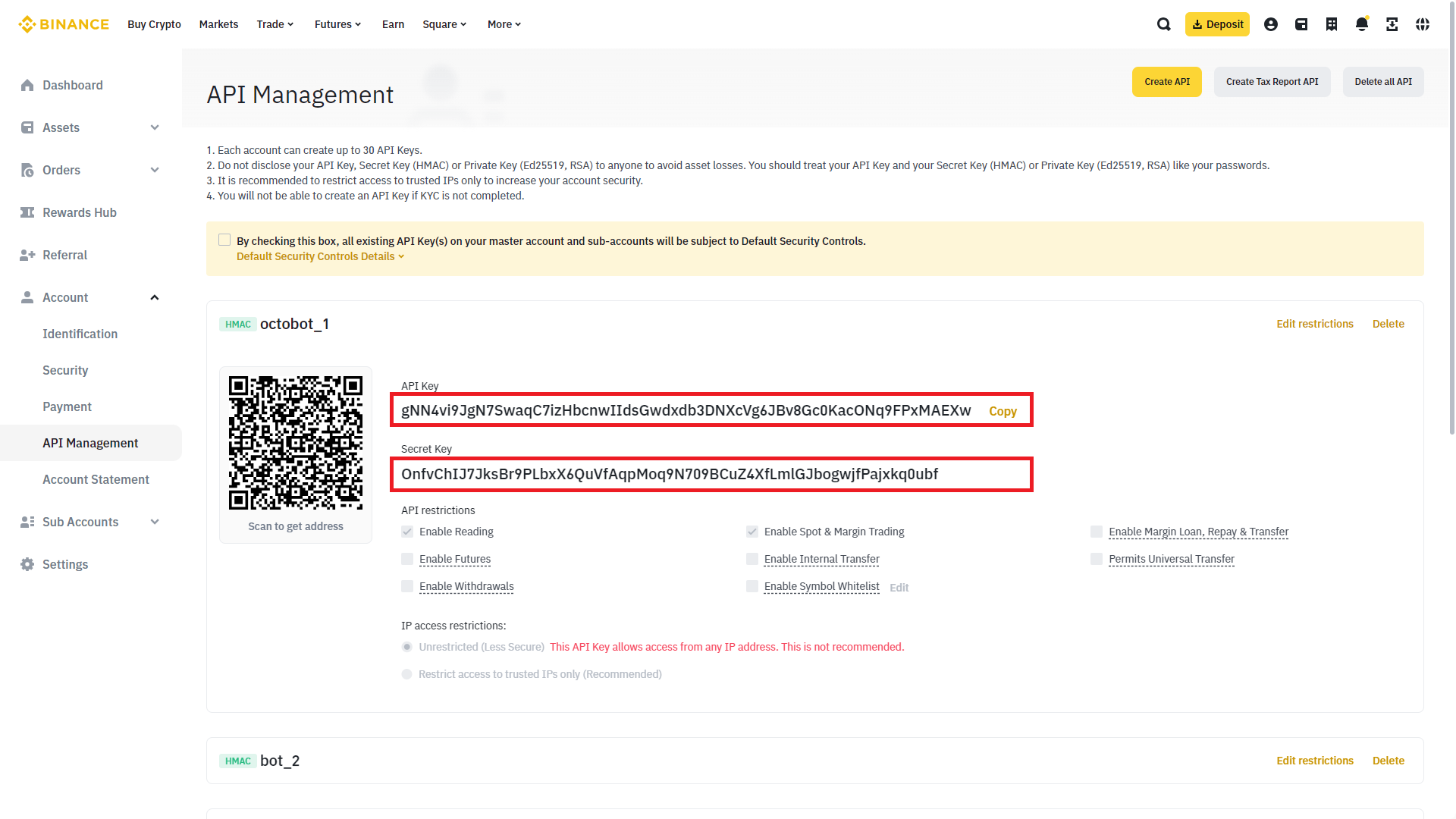
Task: Toggle Enable Futures checkbox
Action: coord(407,559)
